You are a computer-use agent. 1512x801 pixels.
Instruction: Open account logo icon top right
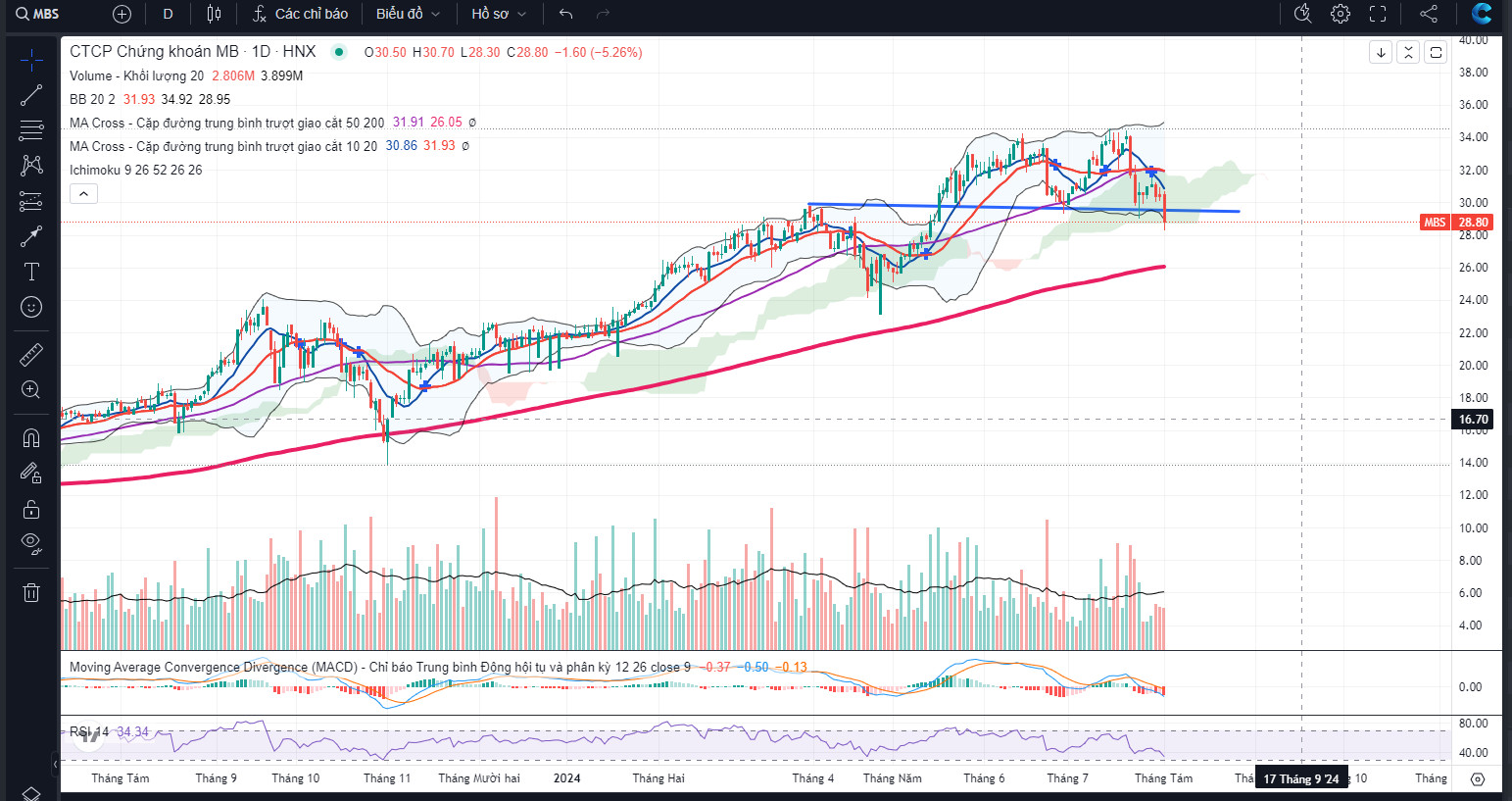coord(1482,14)
